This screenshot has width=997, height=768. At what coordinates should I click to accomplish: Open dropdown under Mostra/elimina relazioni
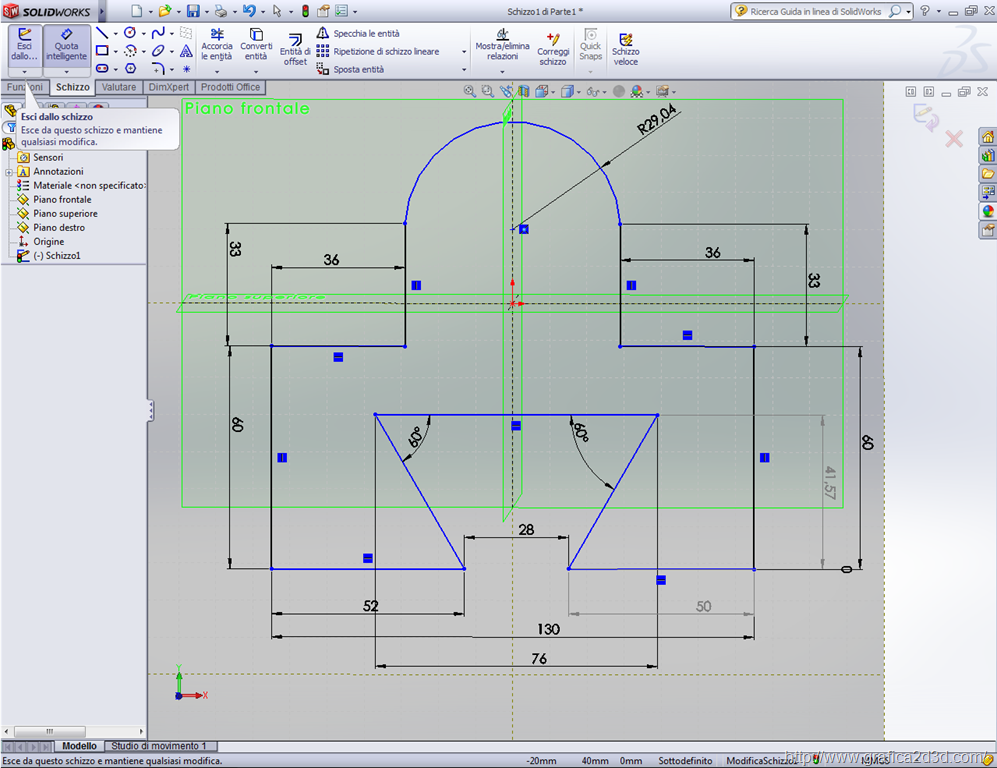pos(502,71)
